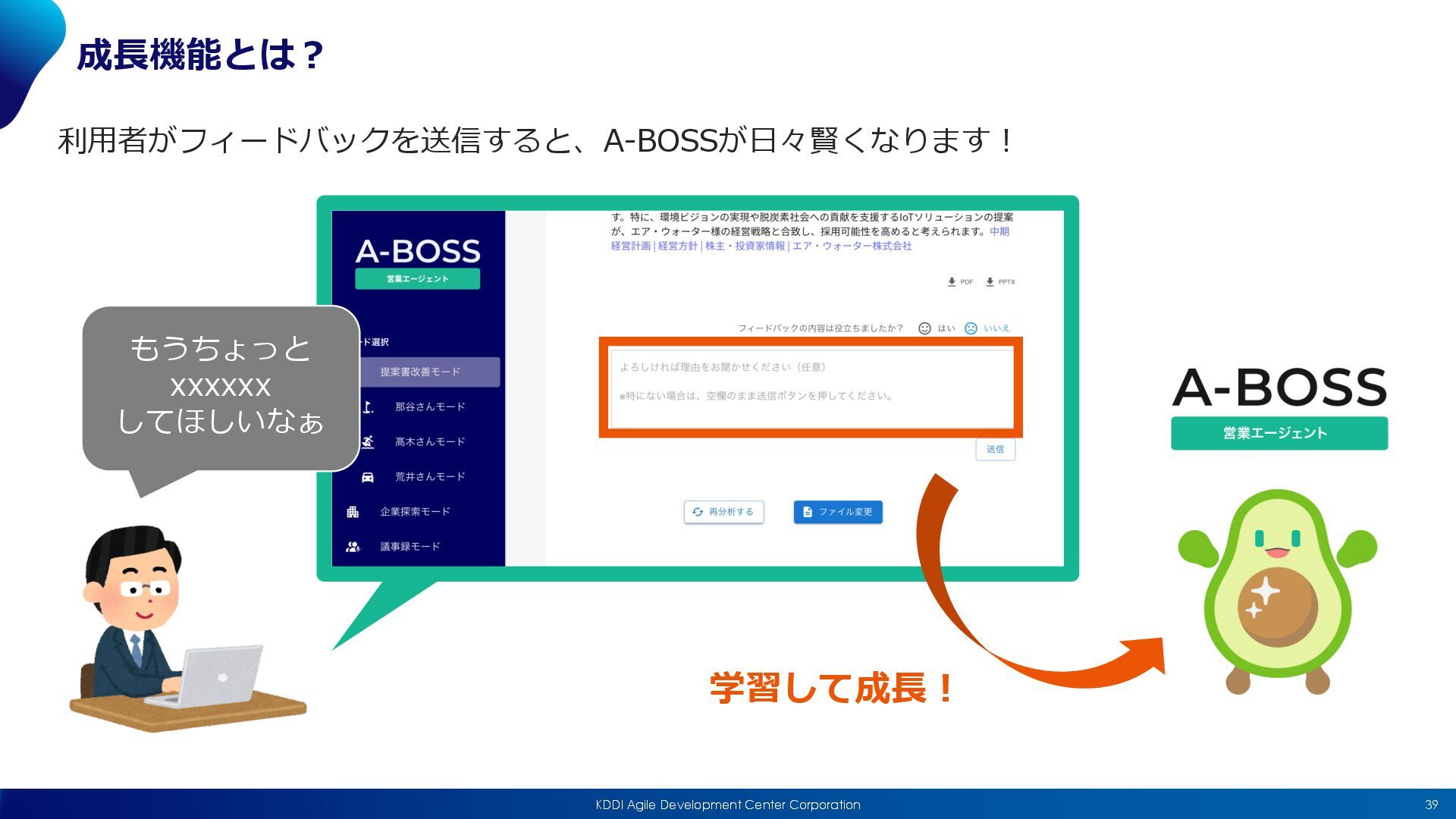The image size is (1456, 819).
Task: Click the 営業エージェント badge in the sidebar
Action: tap(418, 279)
